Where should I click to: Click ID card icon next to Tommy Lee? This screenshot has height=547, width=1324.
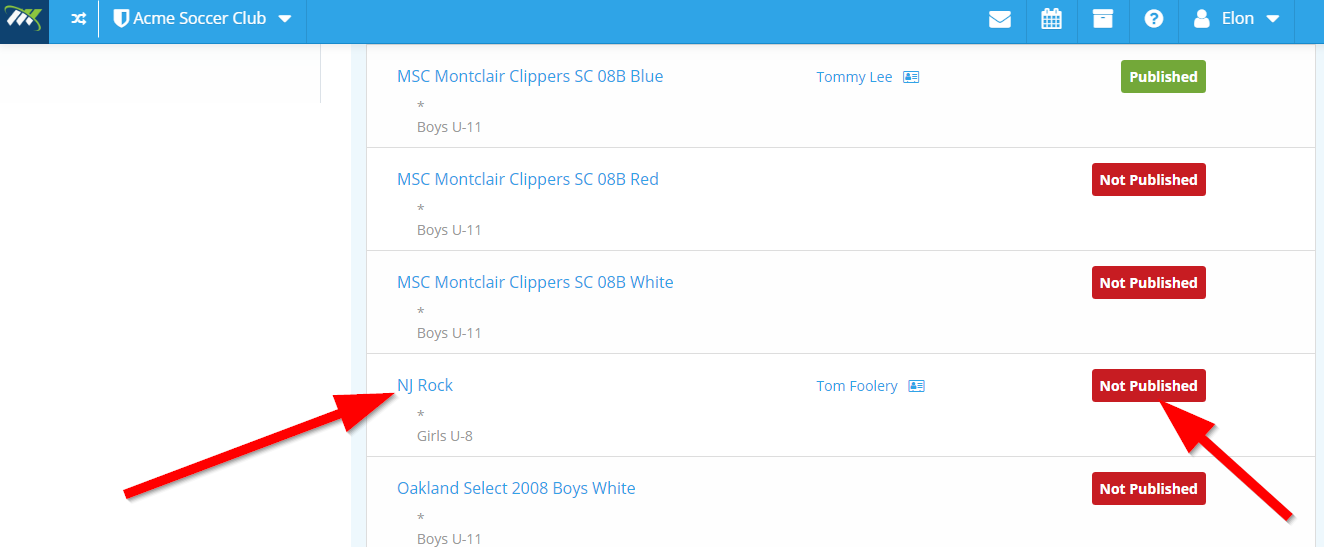click(x=911, y=77)
